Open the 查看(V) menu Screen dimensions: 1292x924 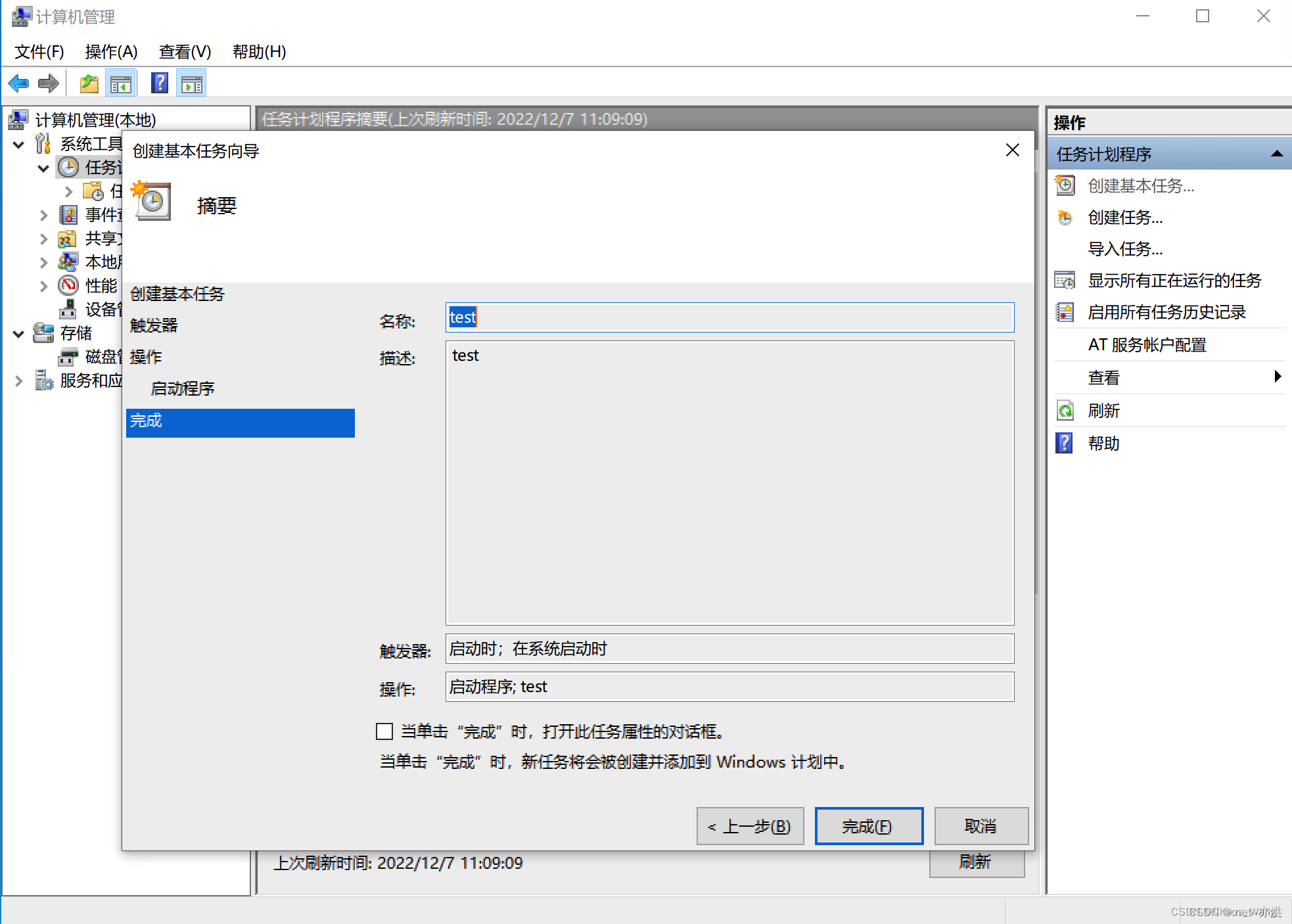click(x=185, y=51)
